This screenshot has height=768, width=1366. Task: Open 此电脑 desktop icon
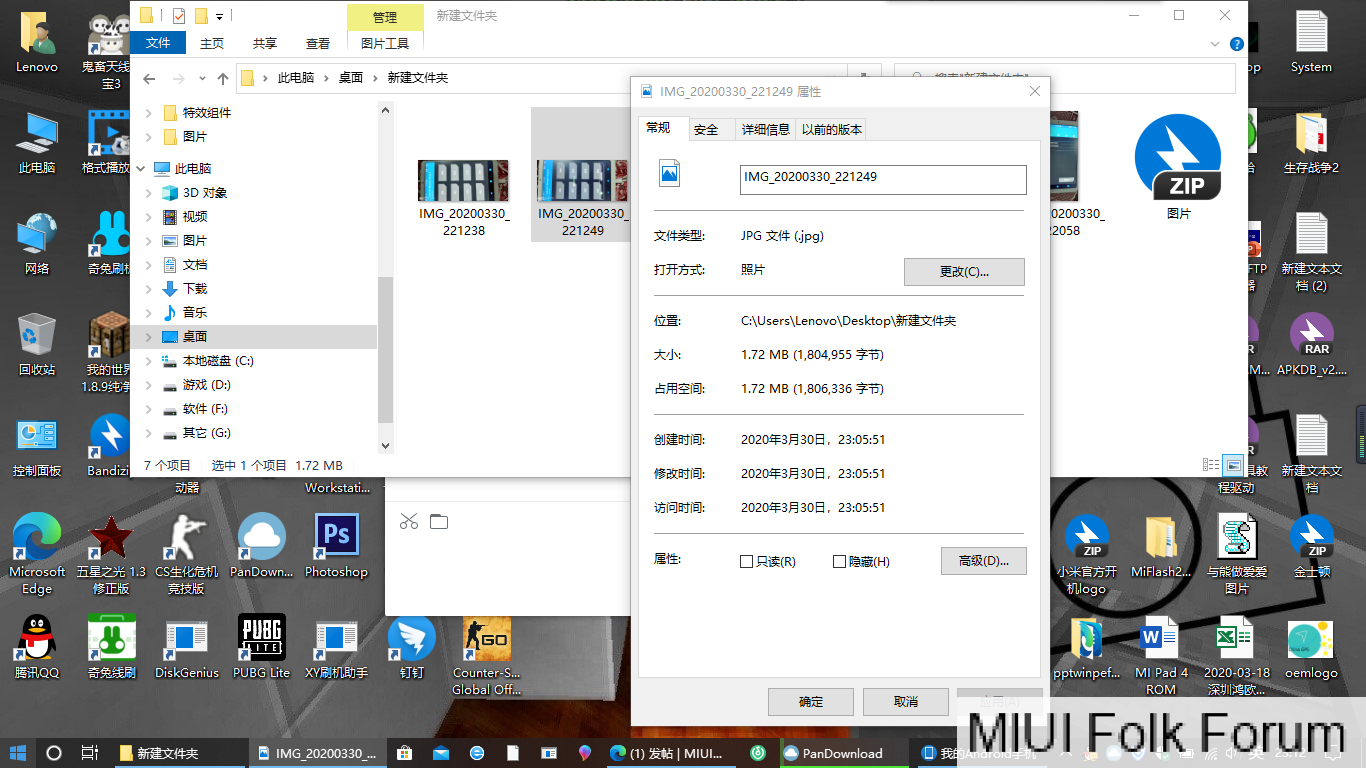point(37,141)
